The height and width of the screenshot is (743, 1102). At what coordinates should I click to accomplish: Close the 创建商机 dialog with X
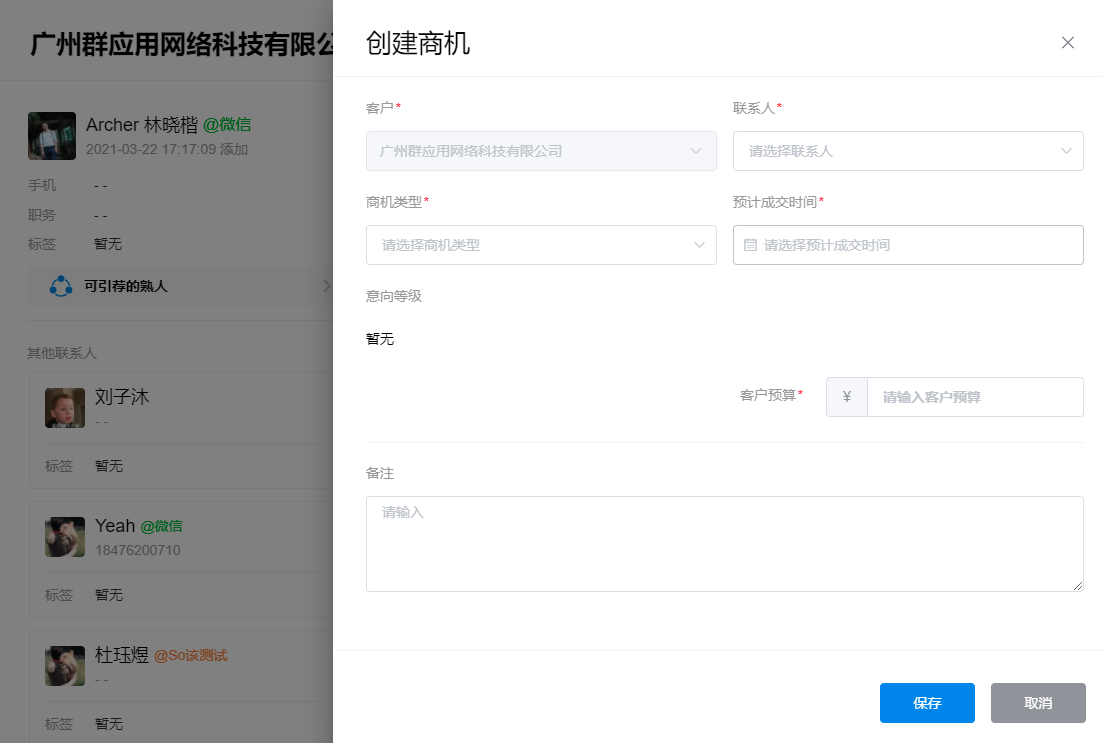tap(1067, 42)
